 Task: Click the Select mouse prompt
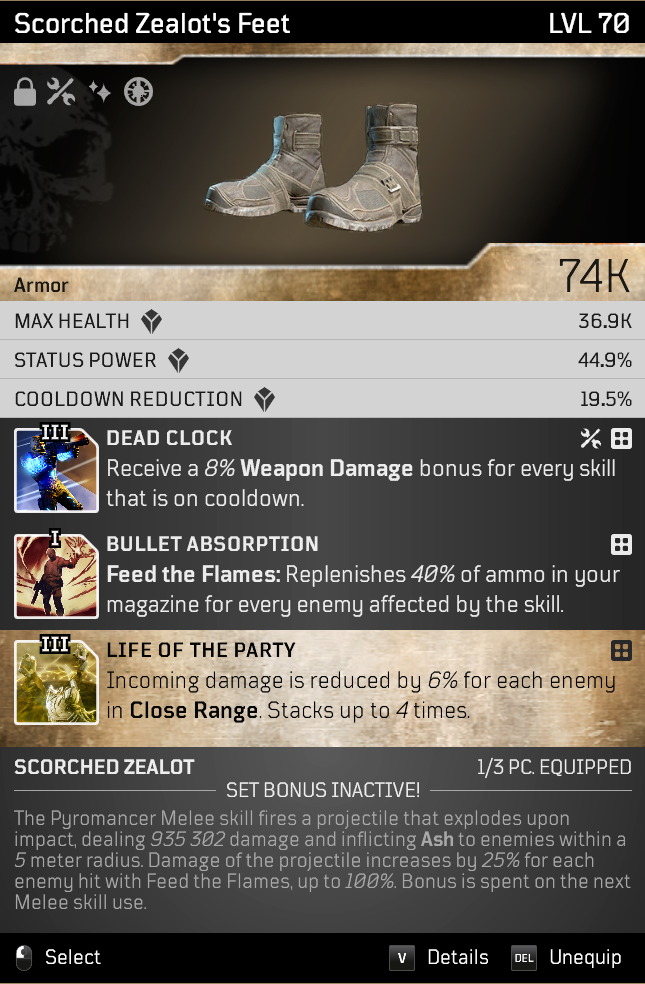coord(58,958)
